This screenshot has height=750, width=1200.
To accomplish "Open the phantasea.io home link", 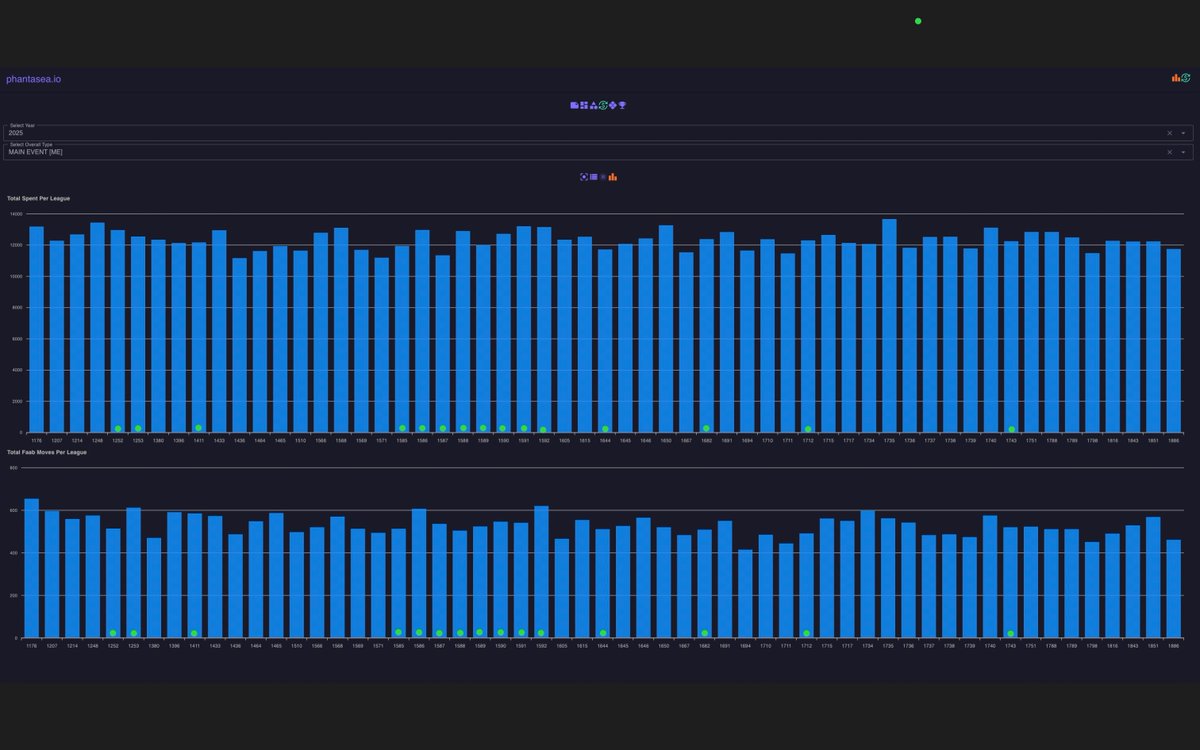I will tap(33, 79).
